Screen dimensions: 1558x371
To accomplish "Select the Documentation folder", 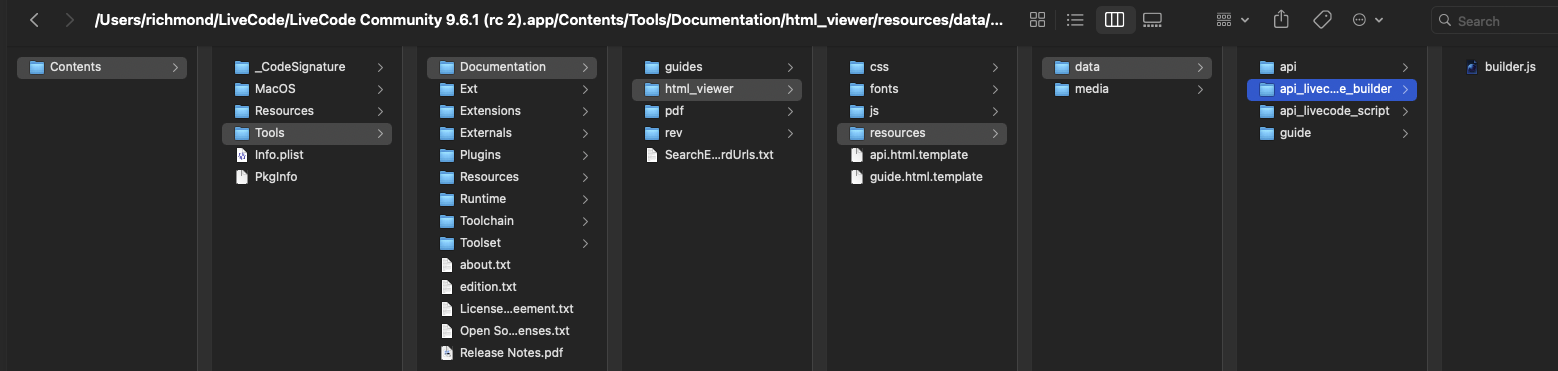I will click(512, 67).
